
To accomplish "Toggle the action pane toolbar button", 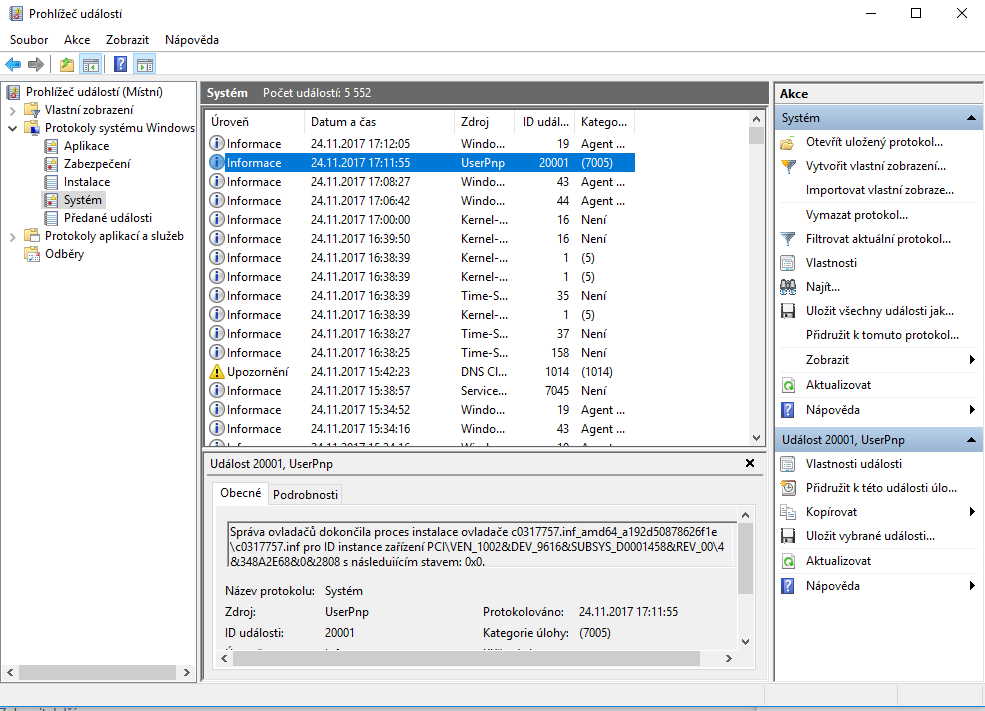I will [x=145, y=65].
